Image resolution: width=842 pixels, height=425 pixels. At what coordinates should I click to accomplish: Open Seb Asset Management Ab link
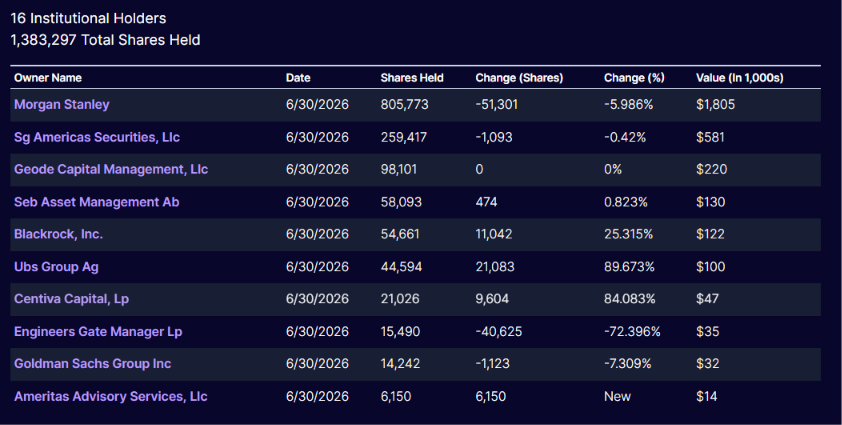tap(97, 202)
